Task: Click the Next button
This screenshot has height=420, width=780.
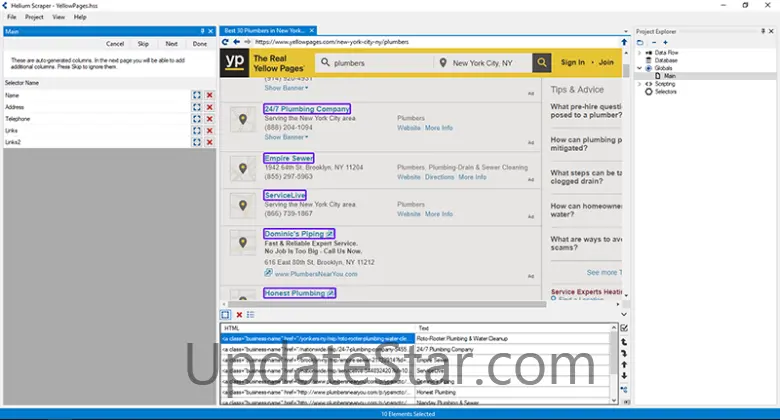Action: [172, 44]
